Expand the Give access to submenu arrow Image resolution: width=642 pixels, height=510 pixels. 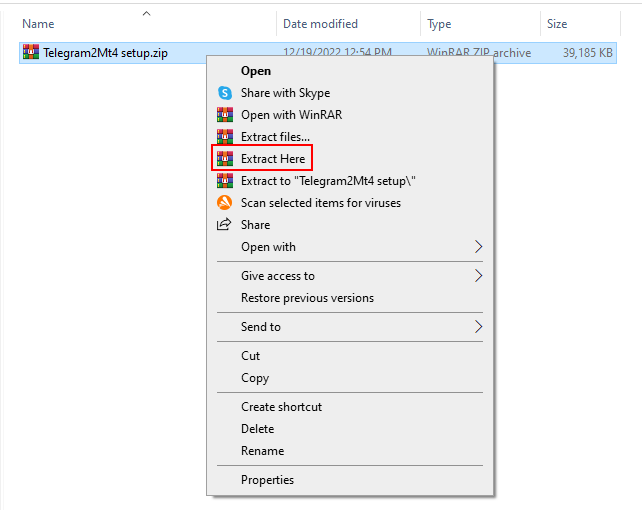478,276
